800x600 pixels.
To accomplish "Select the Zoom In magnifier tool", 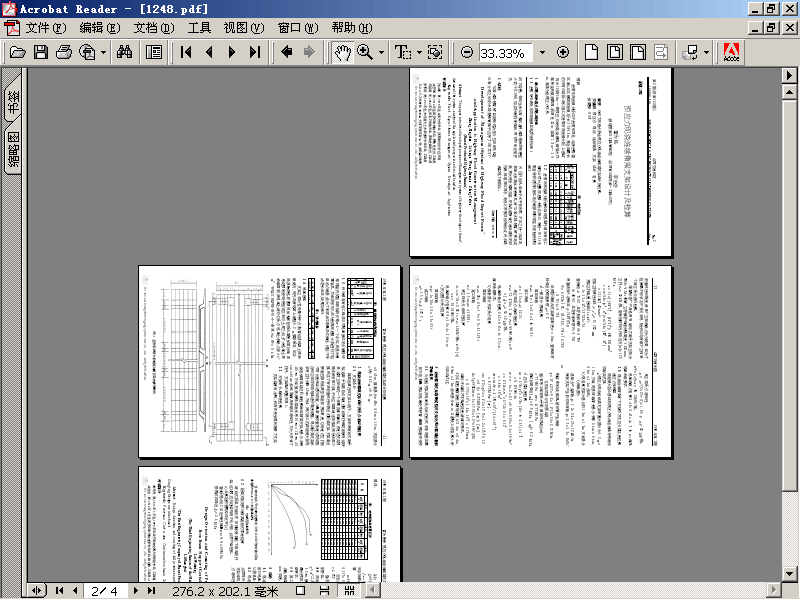I will pos(364,52).
